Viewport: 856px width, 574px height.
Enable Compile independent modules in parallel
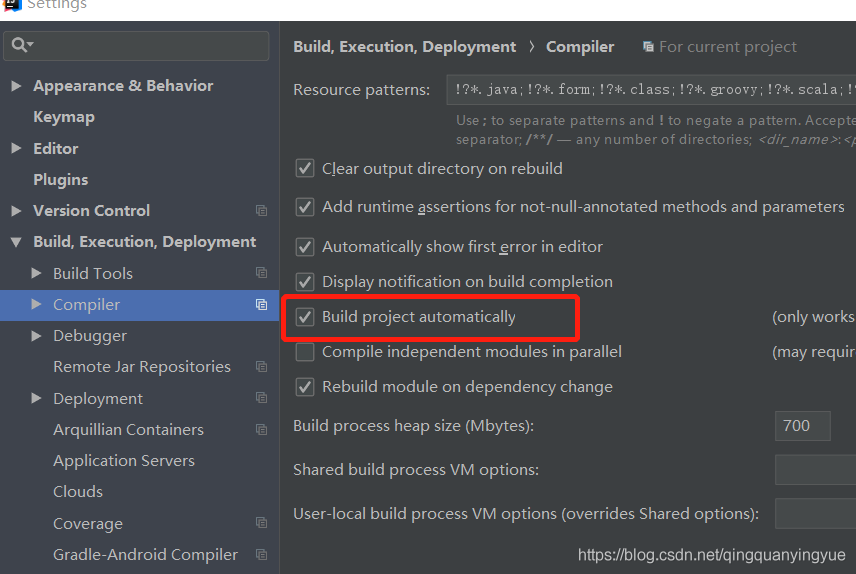point(305,352)
